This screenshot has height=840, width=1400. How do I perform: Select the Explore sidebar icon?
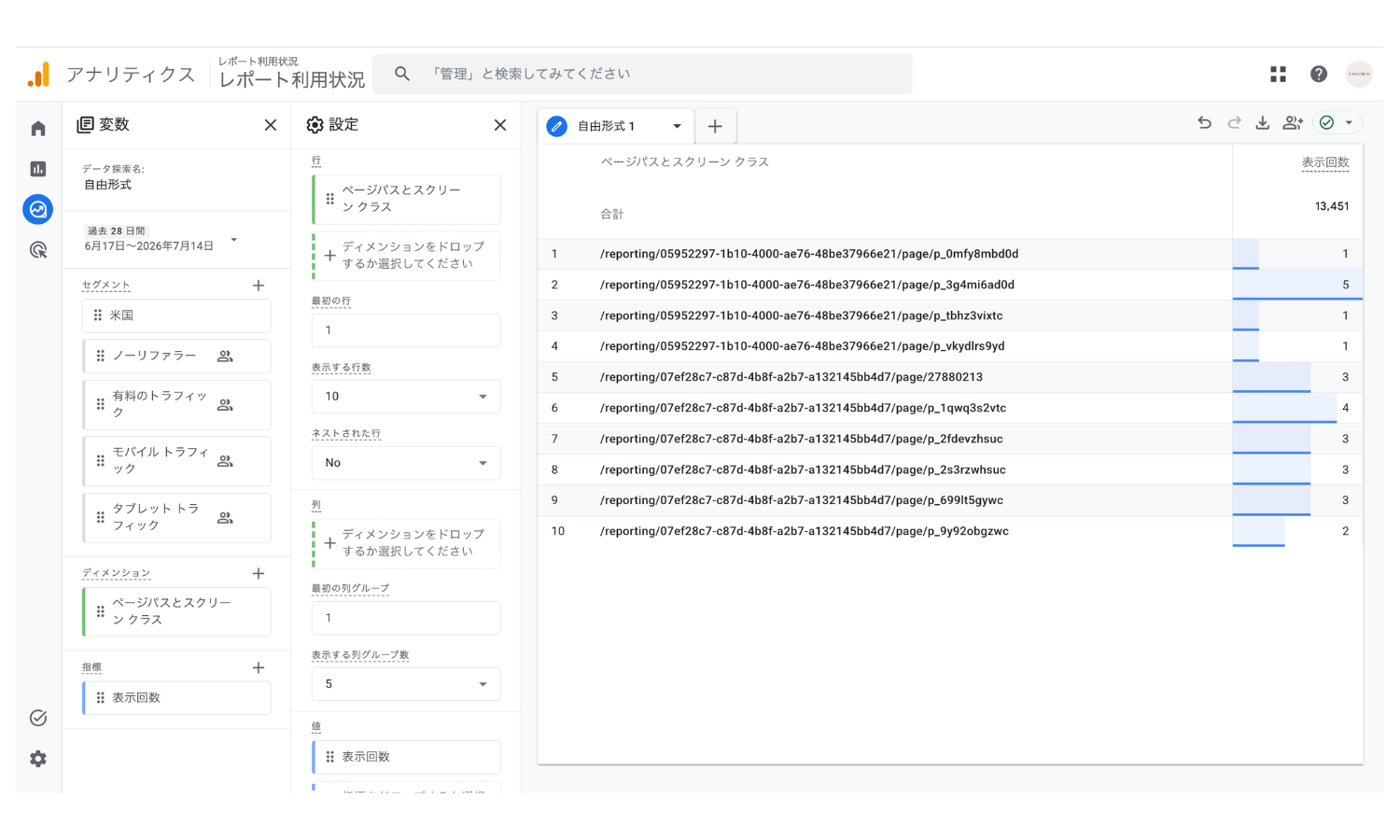coord(38,209)
